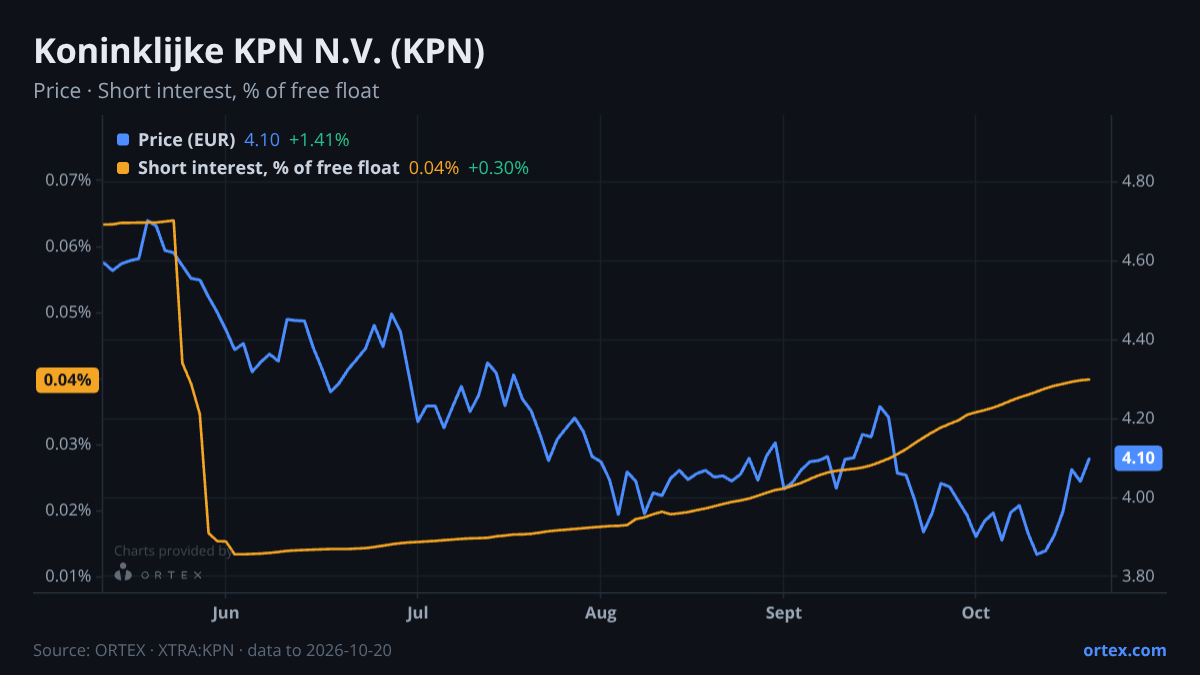The image size is (1200, 675).
Task: Click the blue 4.10 price axis badge
Action: (x=1139, y=458)
